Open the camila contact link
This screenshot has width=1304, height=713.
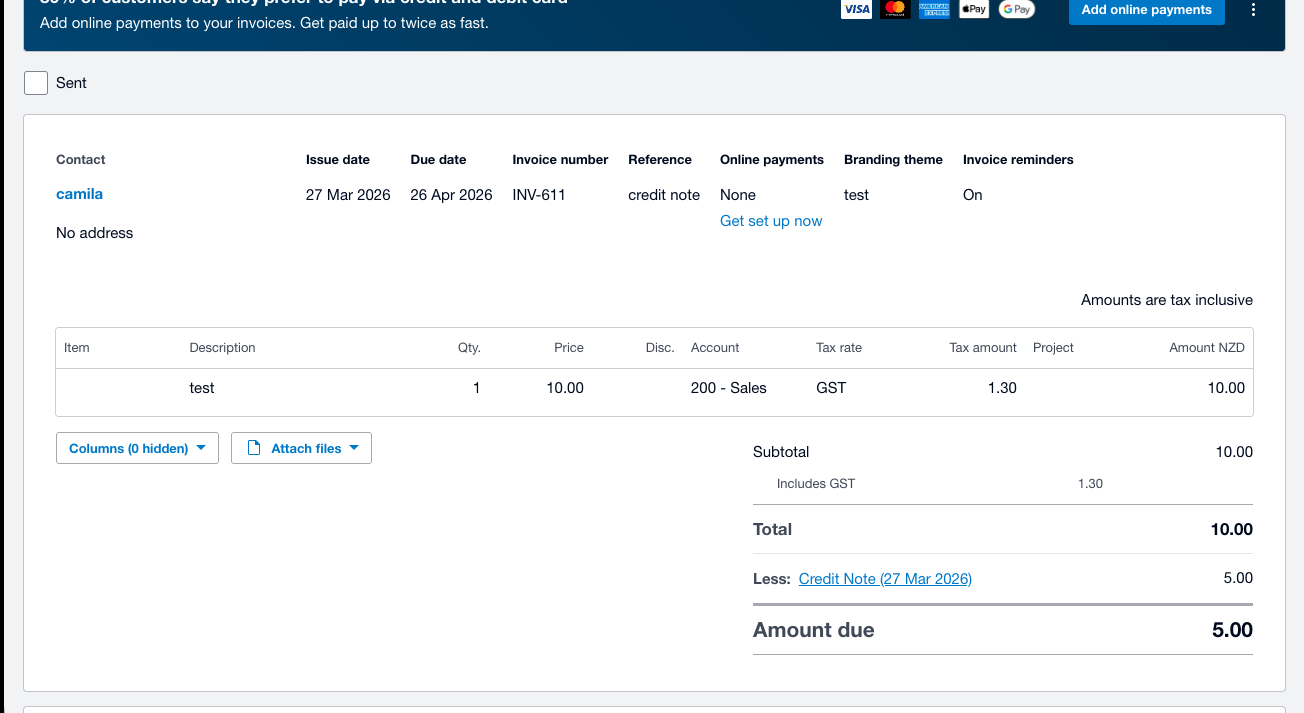79,194
